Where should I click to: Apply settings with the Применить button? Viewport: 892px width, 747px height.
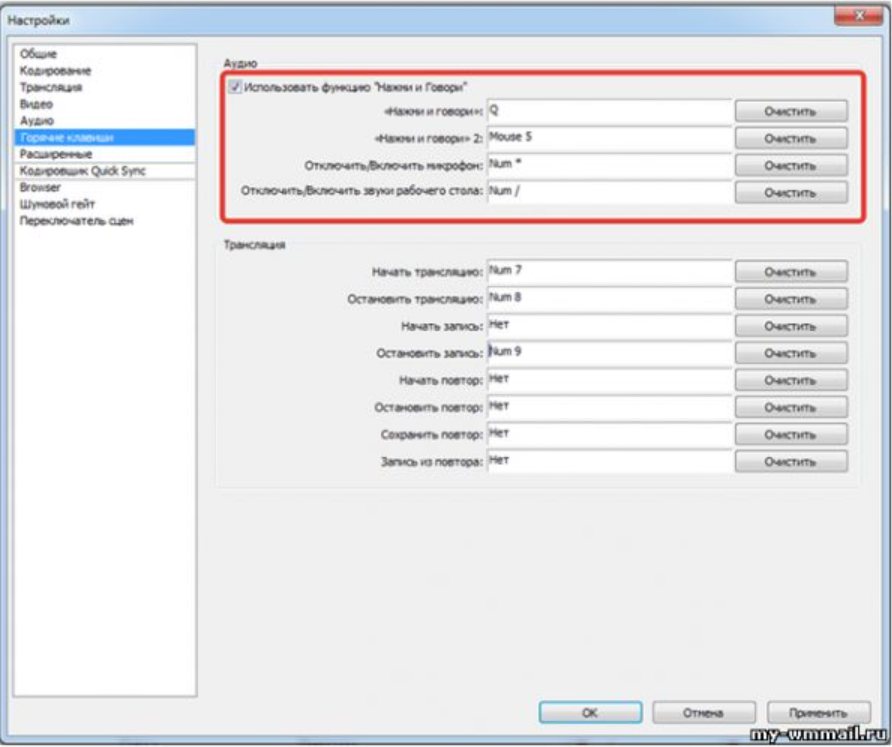[819, 712]
